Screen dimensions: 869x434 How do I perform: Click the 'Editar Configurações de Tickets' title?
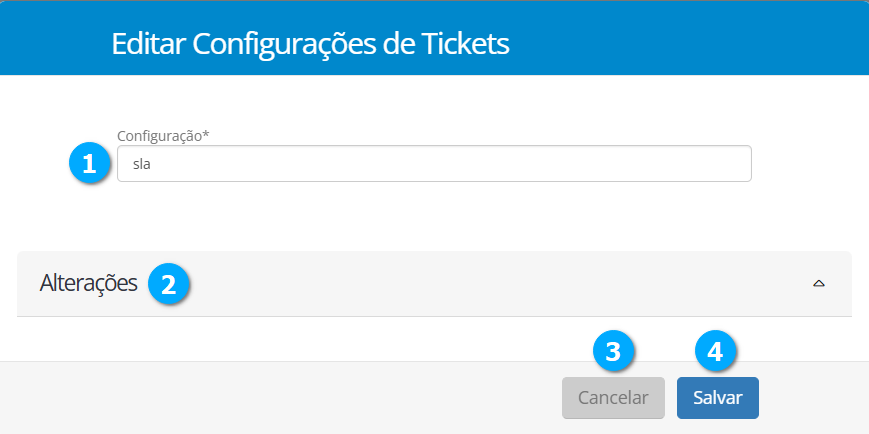click(310, 44)
